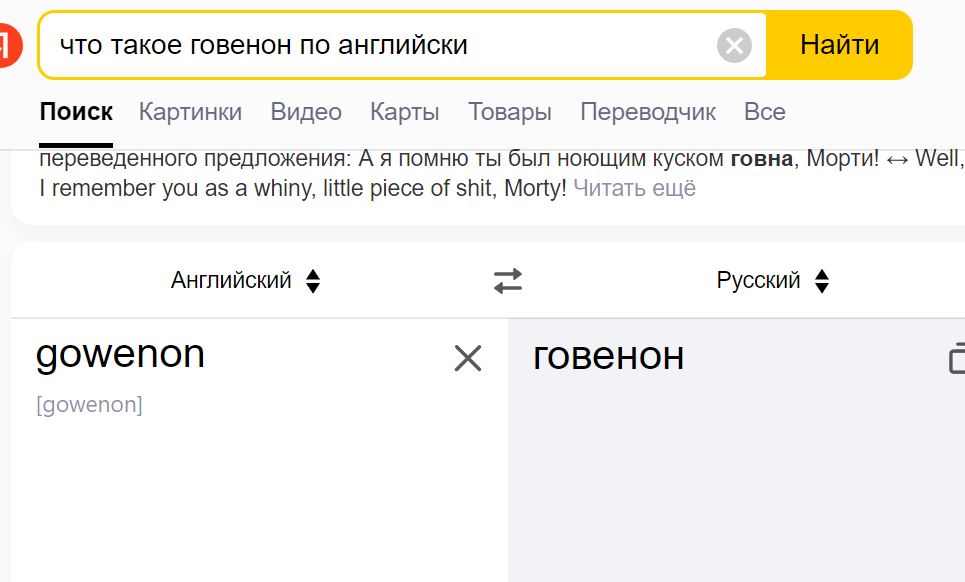This screenshot has height=582, width=965.
Task: Open the Товары tab
Action: coord(510,112)
